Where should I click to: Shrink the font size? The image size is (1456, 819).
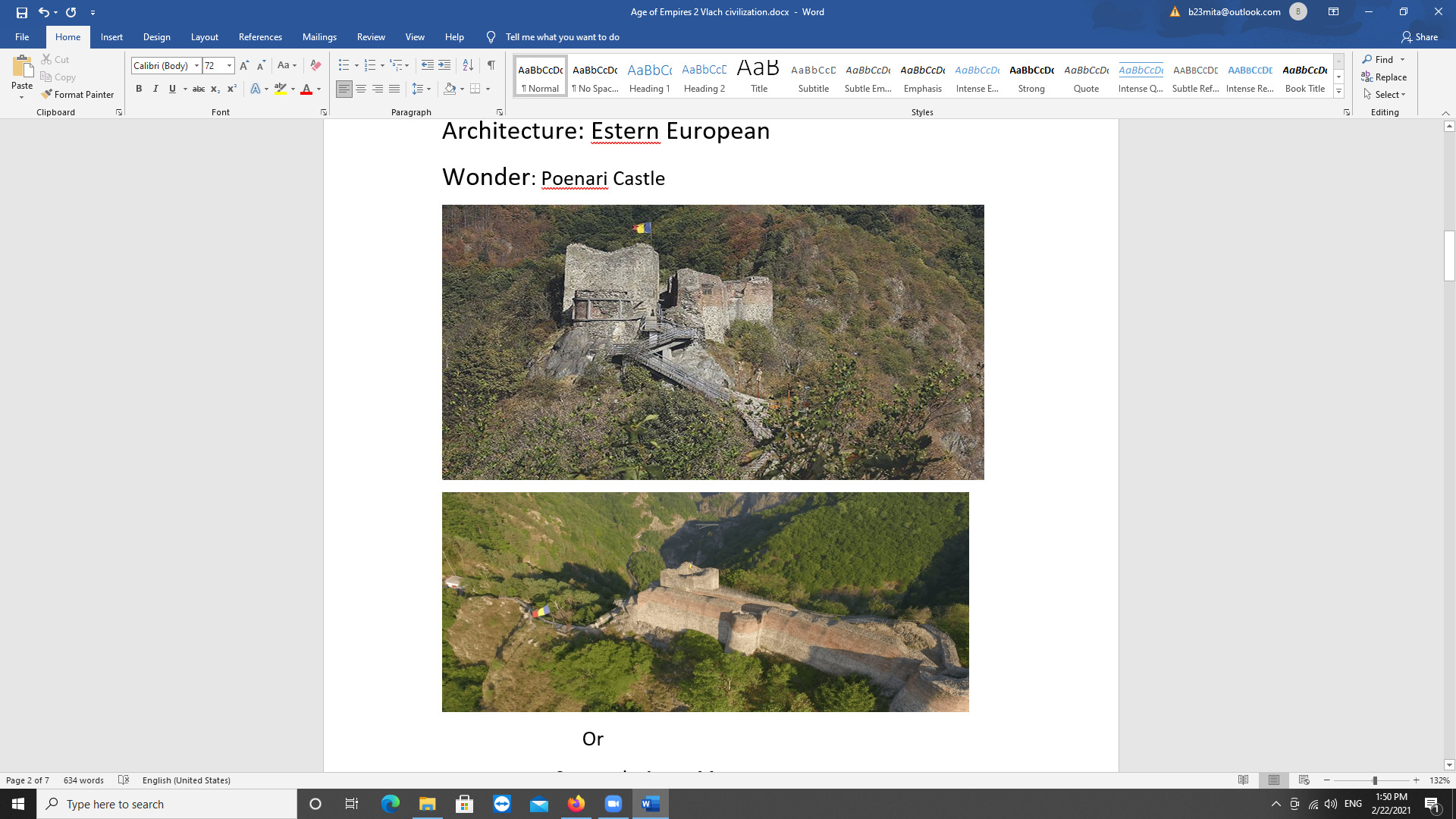[x=261, y=65]
